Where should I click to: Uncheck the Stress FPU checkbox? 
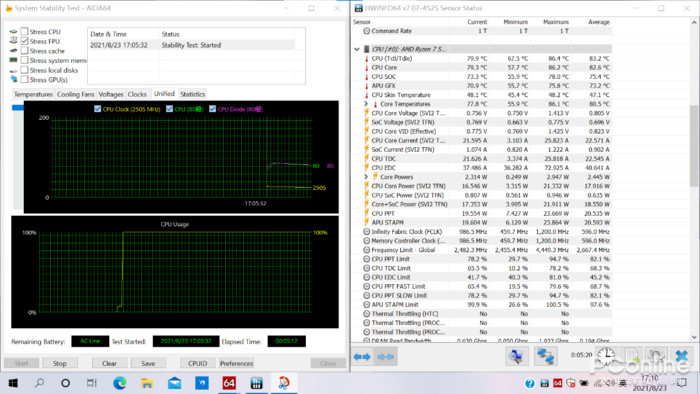pyautogui.click(x=25, y=41)
